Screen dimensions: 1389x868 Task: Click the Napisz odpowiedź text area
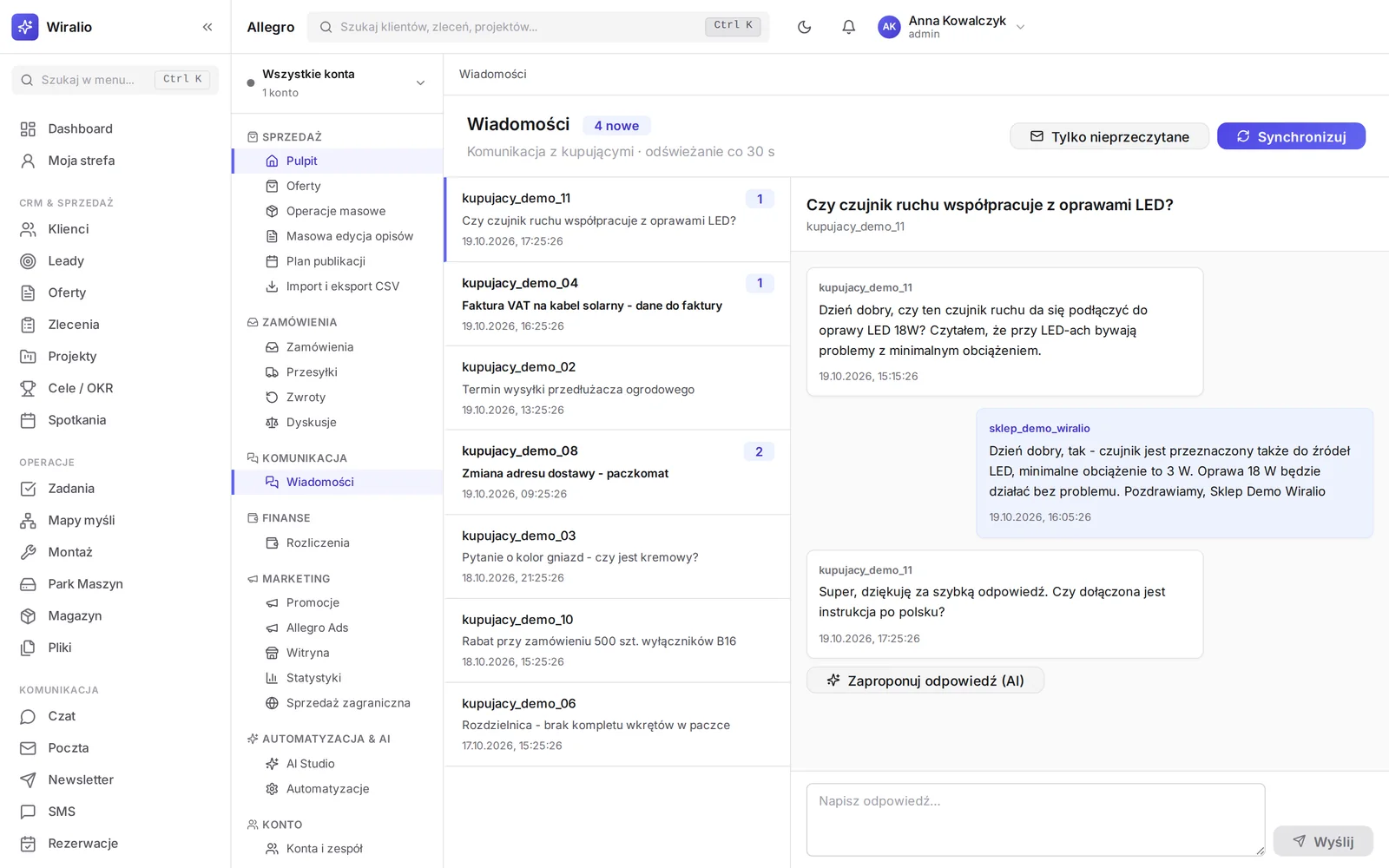pyautogui.click(x=1036, y=819)
